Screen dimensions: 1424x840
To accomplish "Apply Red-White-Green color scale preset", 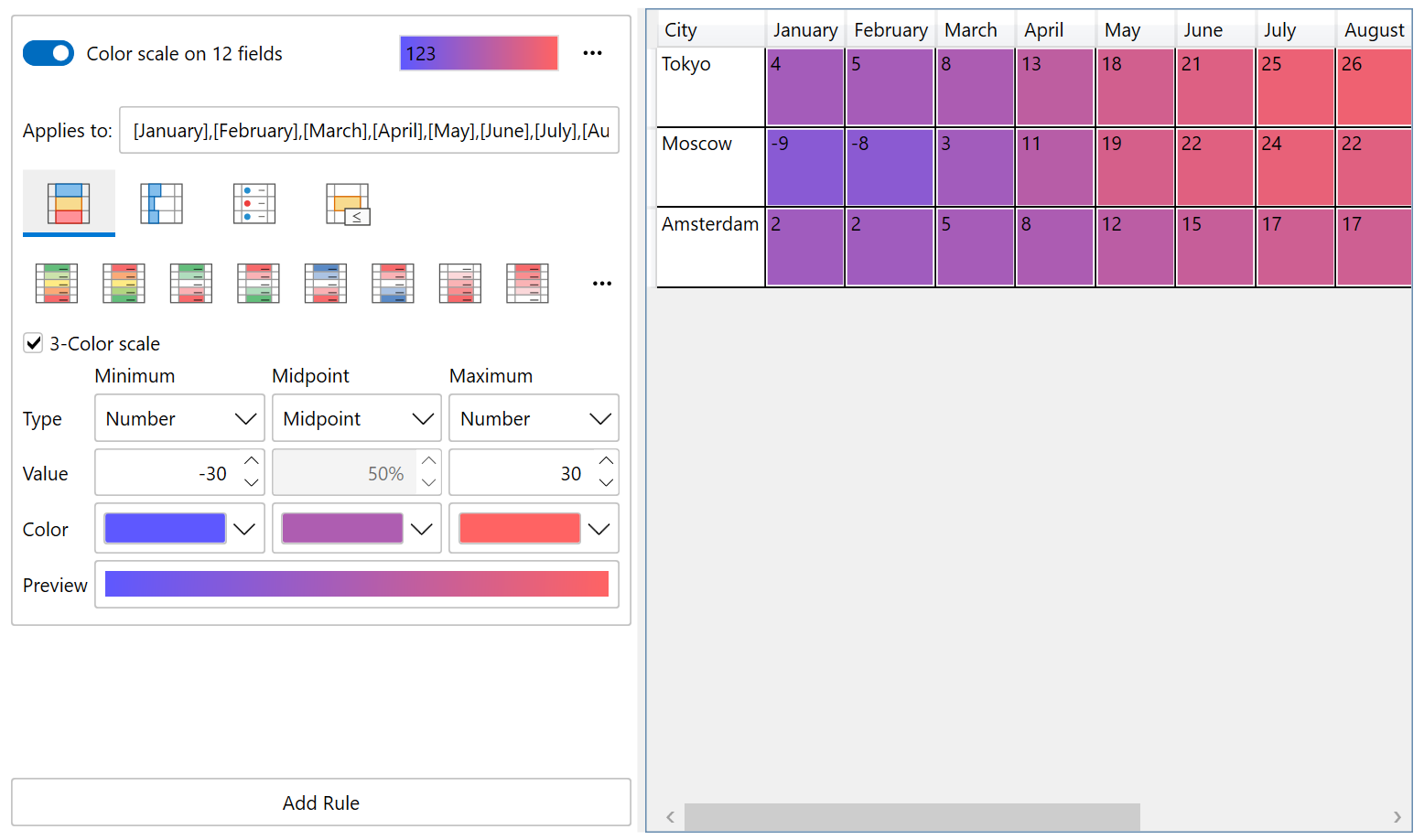I will coord(258,283).
